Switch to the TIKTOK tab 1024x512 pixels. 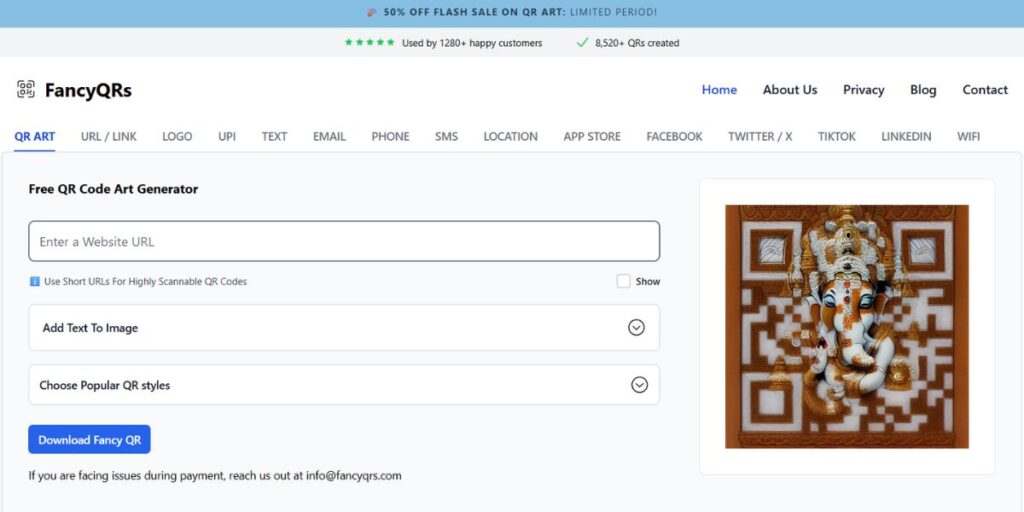click(x=837, y=136)
